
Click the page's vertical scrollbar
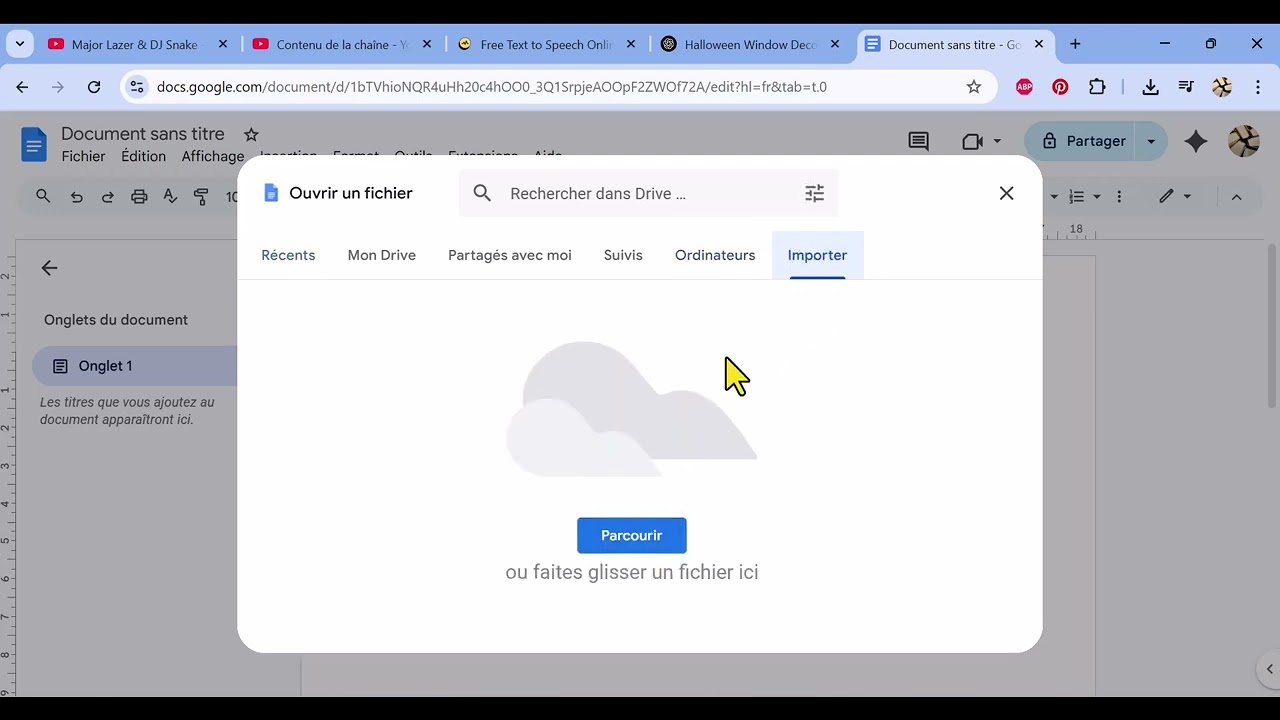[1272, 325]
